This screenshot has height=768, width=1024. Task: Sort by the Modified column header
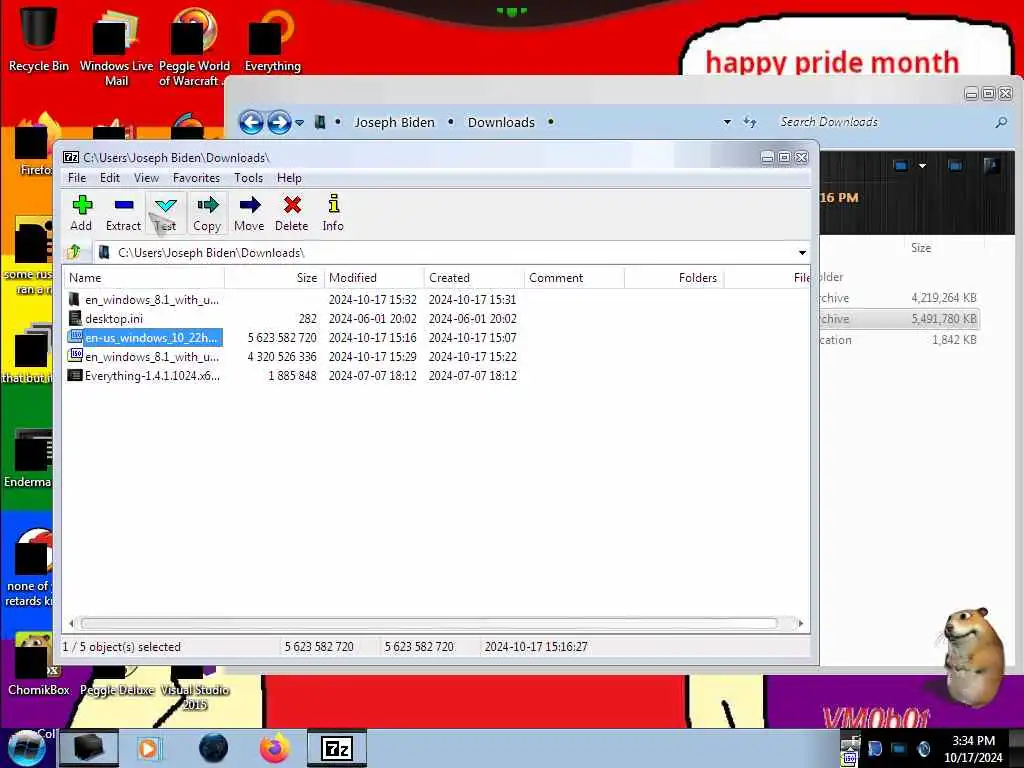click(374, 278)
